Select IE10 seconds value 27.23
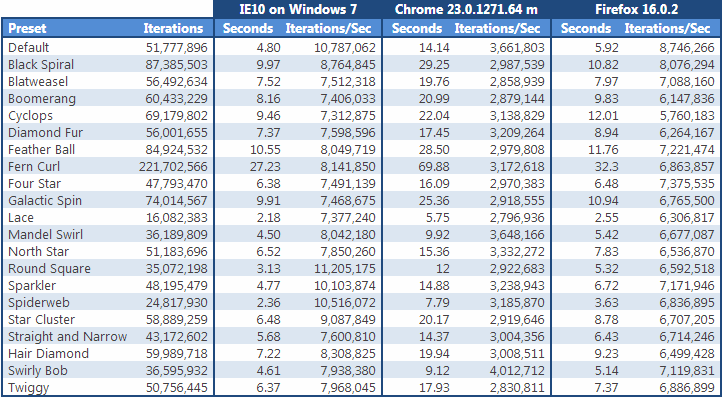Viewport: 723px width, 398px height. pos(265,166)
